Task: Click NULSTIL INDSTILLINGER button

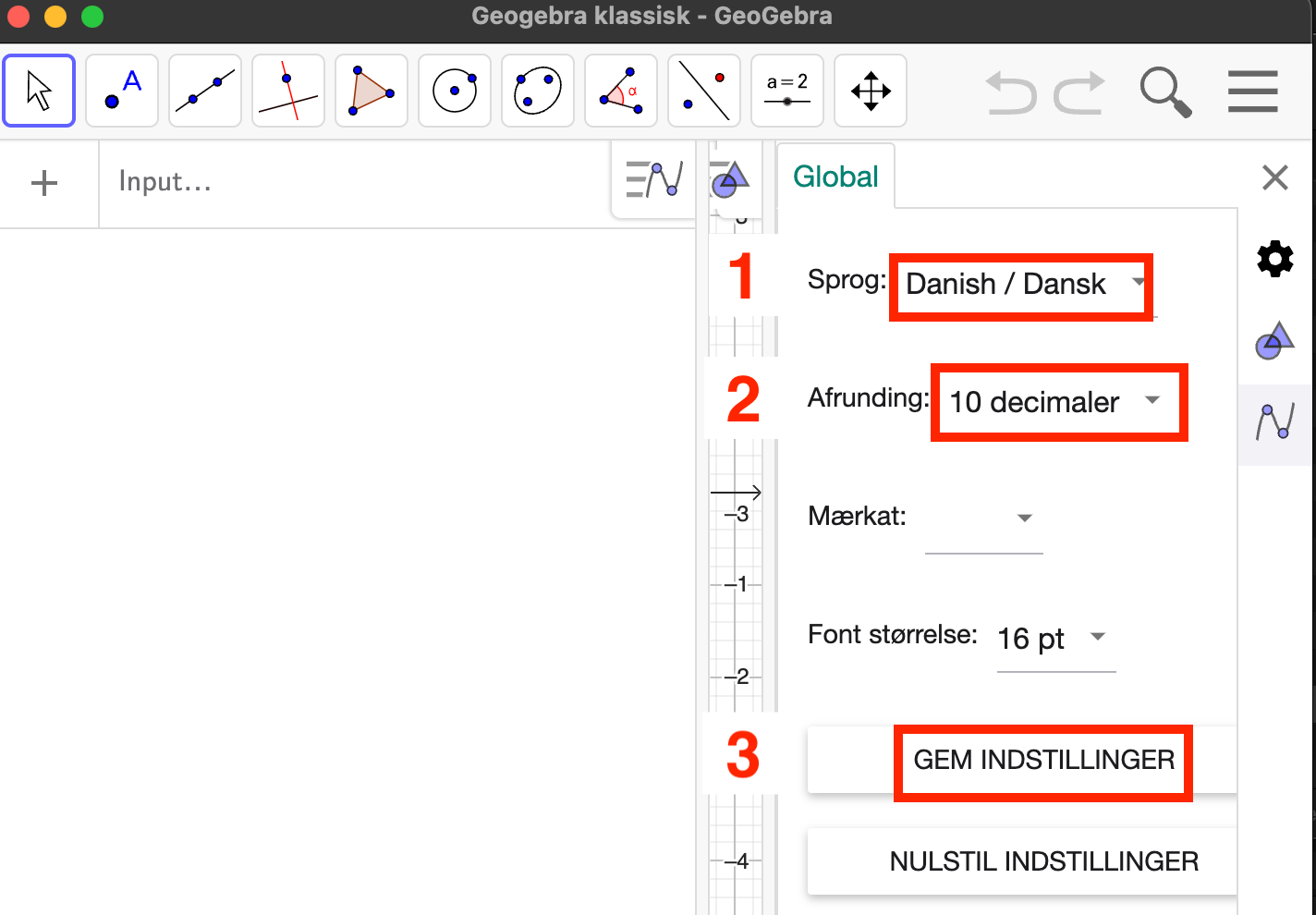Action: pyautogui.click(x=1022, y=861)
